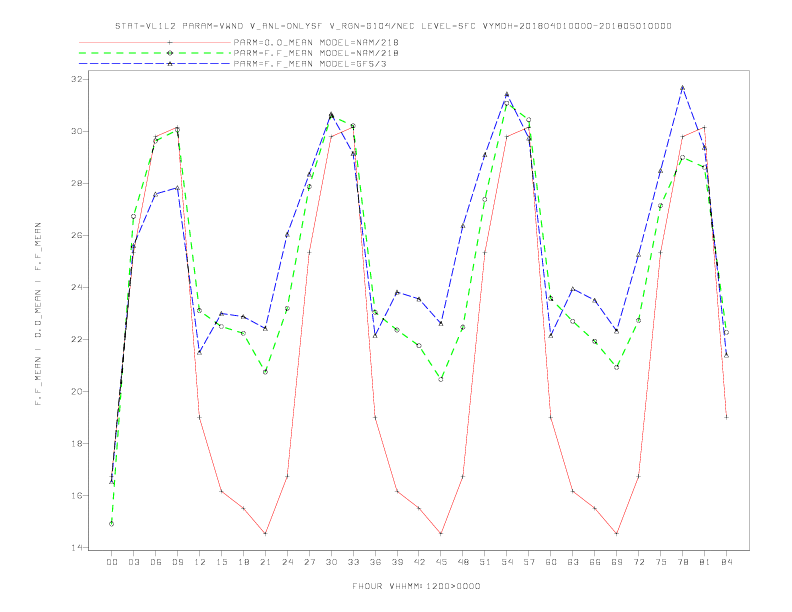Click the blue dashed line sample in legend
Screen dimensions: 792x612
tap(155, 64)
